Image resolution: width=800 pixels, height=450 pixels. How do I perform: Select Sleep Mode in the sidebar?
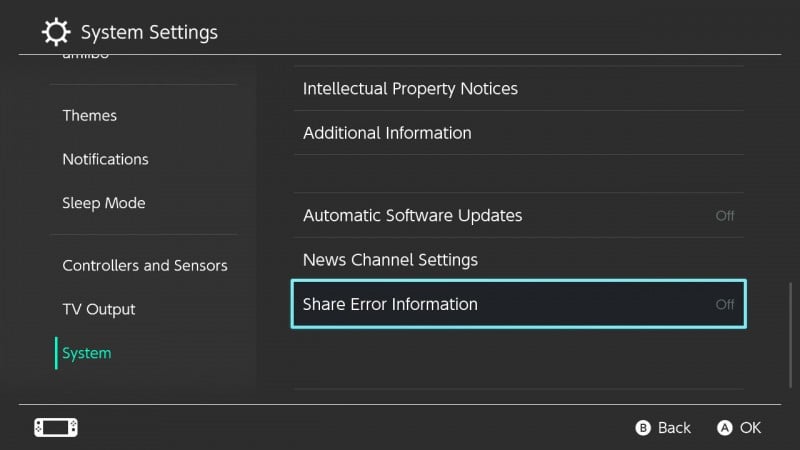point(104,203)
